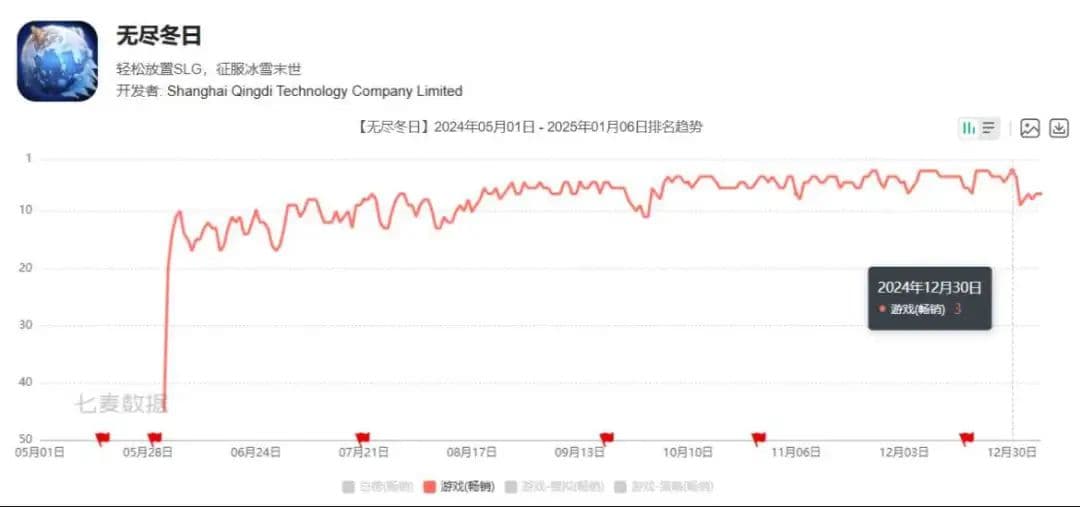Image resolution: width=1080 pixels, height=507 pixels.
Task: Enable the 游戏-策略(畅销) legend series
Action: (666, 487)
